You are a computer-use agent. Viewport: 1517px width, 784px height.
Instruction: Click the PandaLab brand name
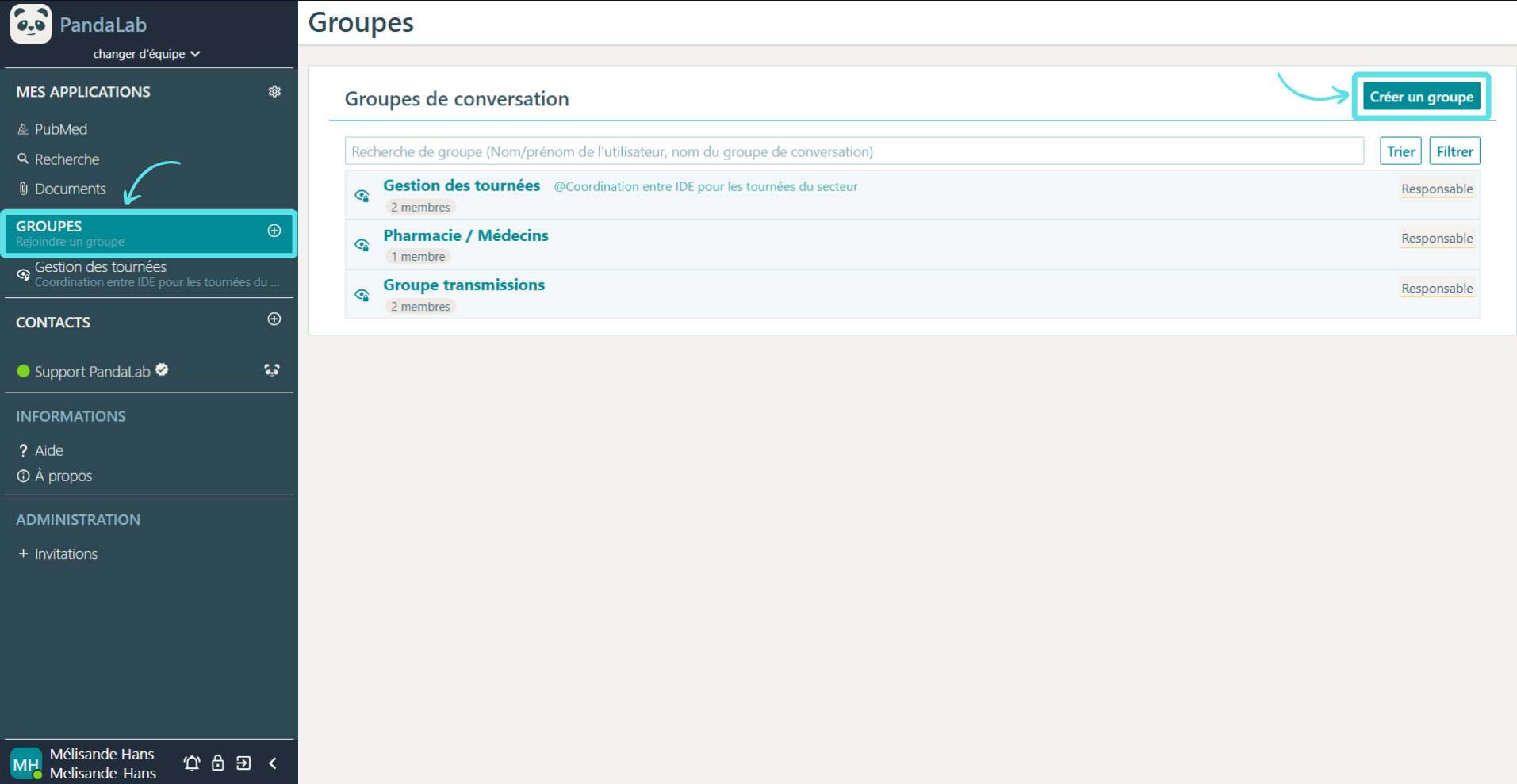point(103,25)
